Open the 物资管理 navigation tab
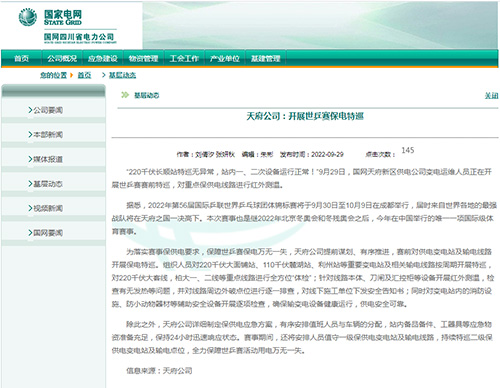The image size is (500, 388). click(x=143, y=59)
